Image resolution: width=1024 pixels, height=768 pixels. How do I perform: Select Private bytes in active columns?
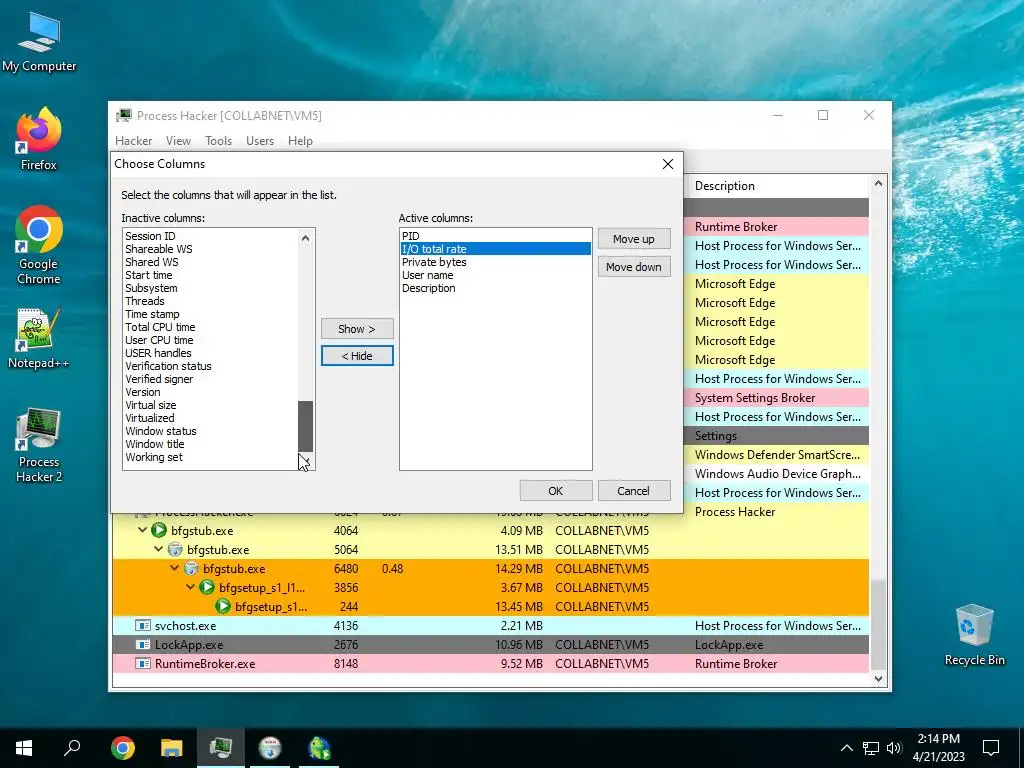click(495, 262)
